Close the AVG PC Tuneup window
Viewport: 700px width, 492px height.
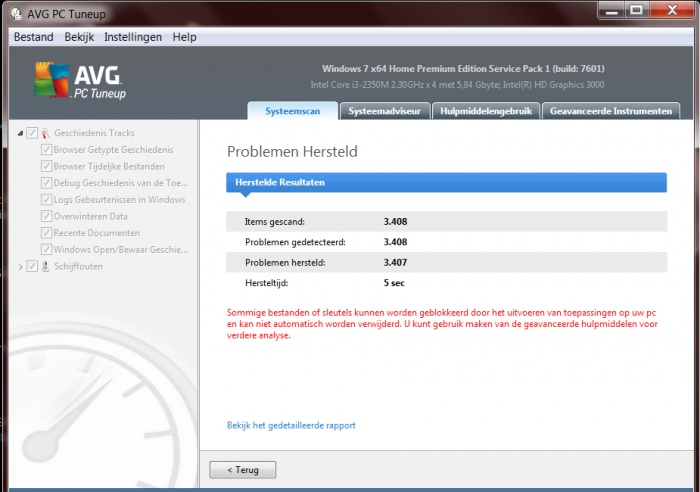672,10
